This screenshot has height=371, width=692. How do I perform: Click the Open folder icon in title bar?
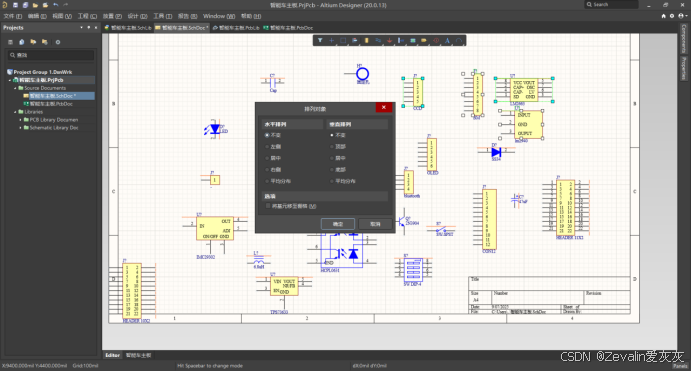(x=35, y=5)
